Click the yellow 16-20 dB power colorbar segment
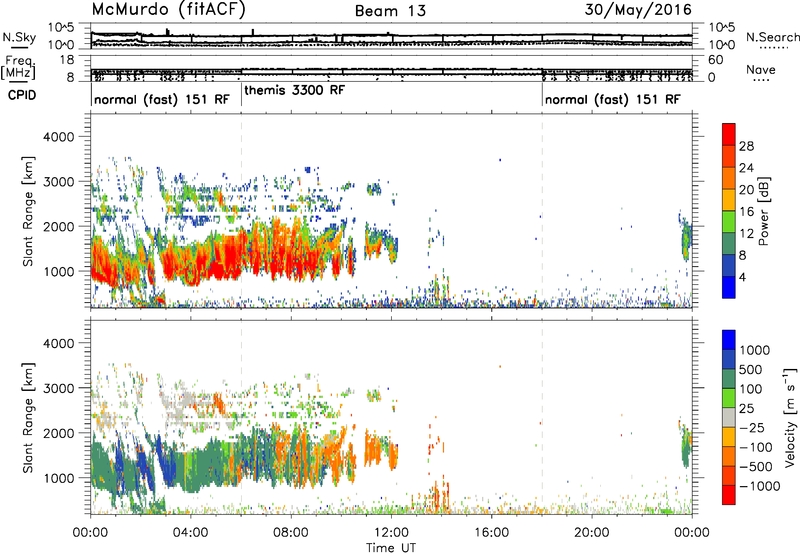This screenshot has height=554, width=800. (729, 200)
